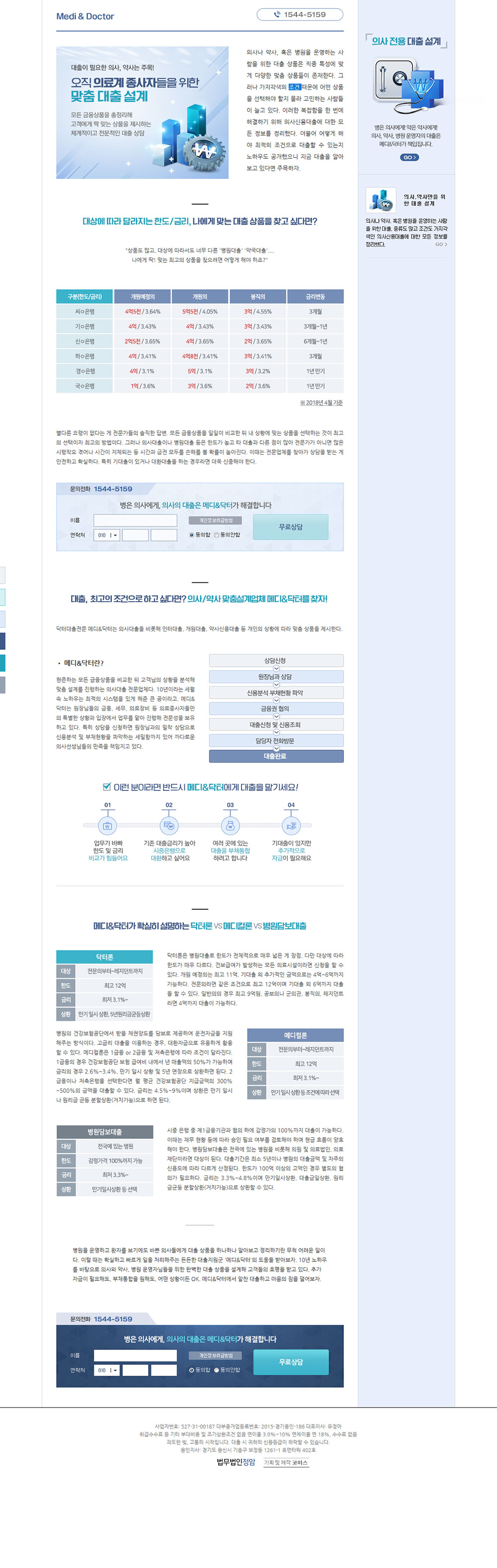Image resolution: width=497 pixels, height=1568 pixels.
Task: Click the phone icon beside 1544-5159 in header
Action: click(x=277, y=14)
